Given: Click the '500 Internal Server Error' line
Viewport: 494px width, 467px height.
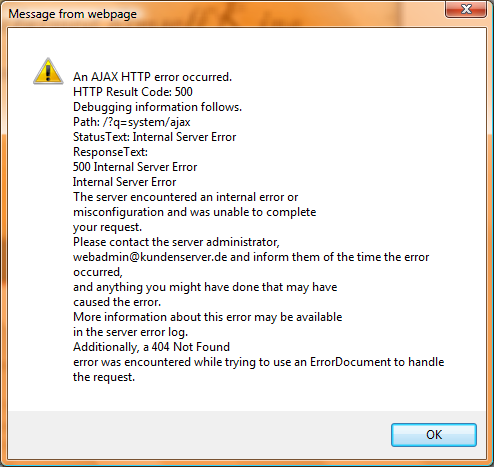Looking at the screenshot, I should [135, 167].
